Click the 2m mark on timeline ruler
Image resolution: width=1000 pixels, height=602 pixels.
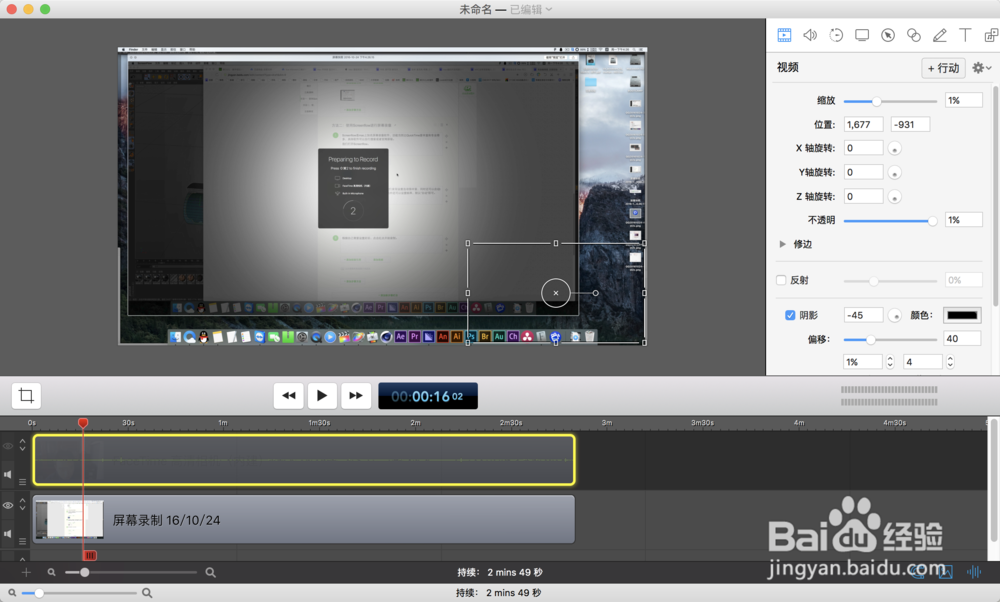click(x=415, y=423)
